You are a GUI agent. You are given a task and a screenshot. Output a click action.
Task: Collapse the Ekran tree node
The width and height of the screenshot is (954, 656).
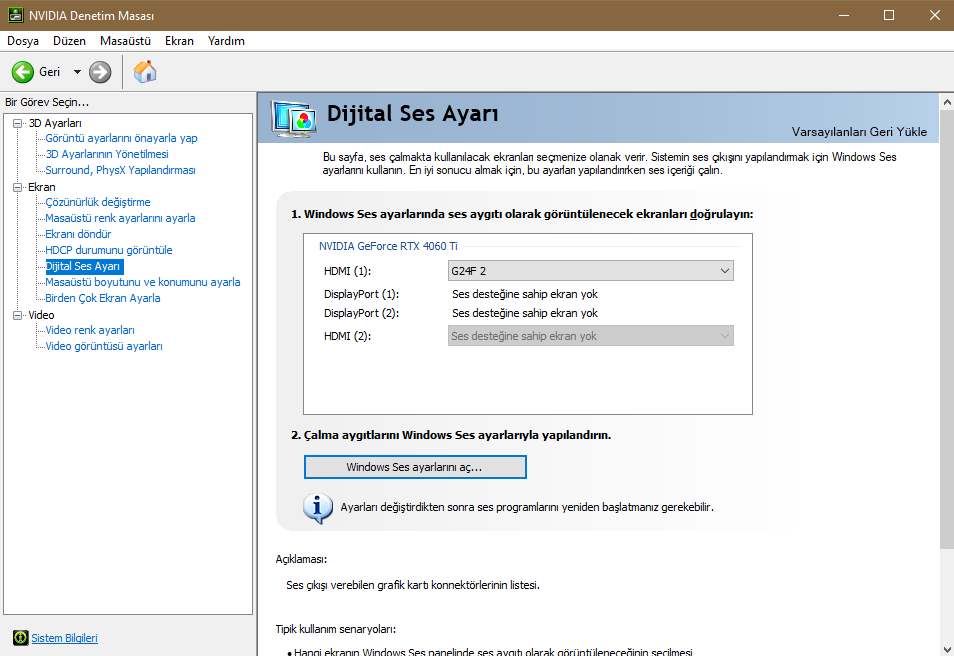(18, 187)
